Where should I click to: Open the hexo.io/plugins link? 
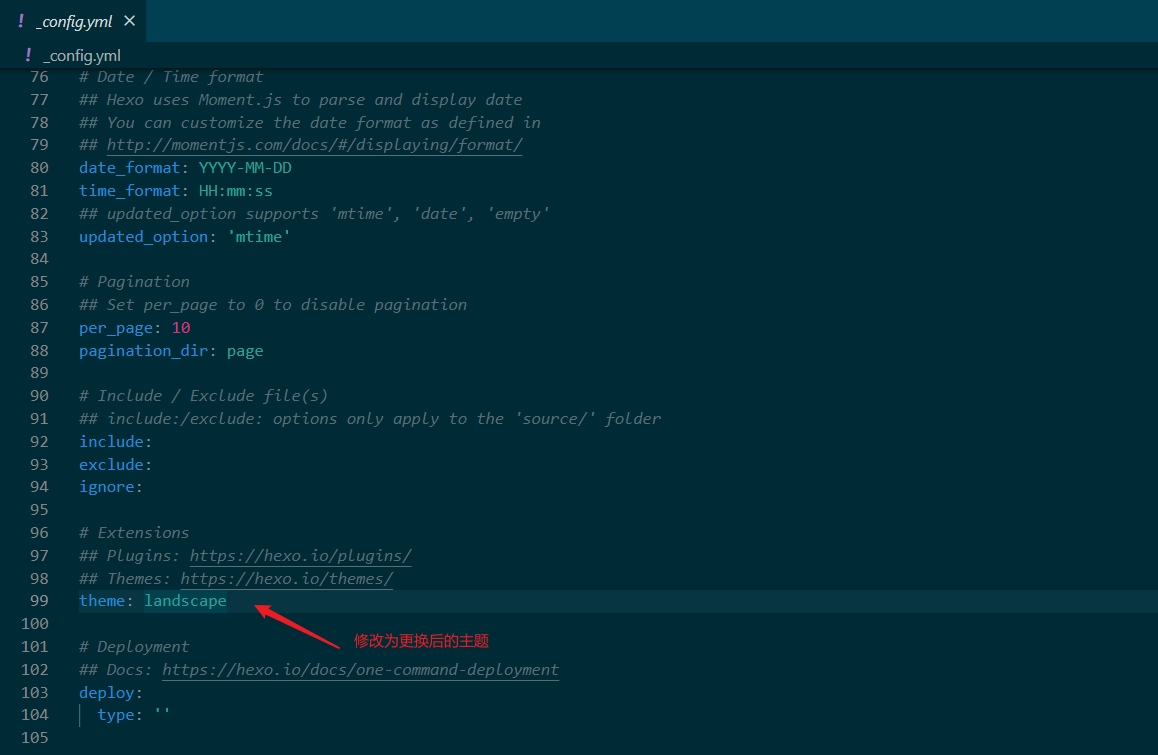coord(300,556)
